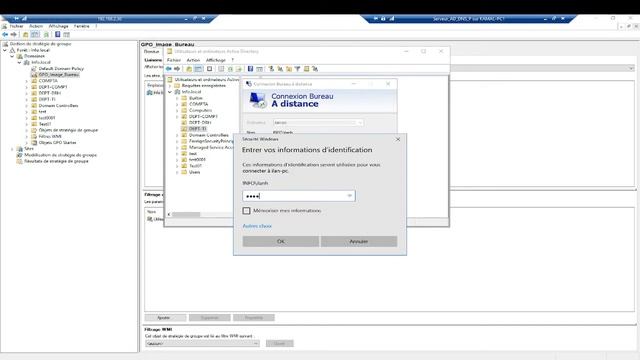Click Up folder icon in Active Directory toolbar

coord(189,69)
